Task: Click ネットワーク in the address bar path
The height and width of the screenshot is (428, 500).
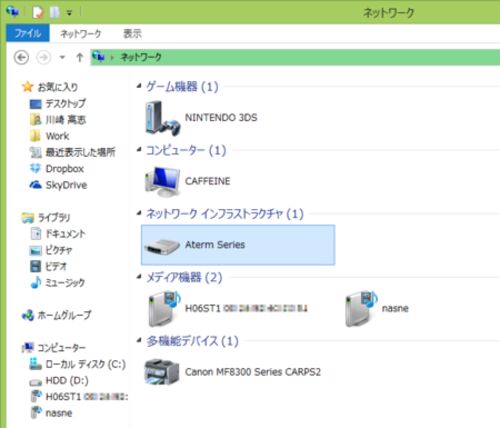Action: [141, 57]
